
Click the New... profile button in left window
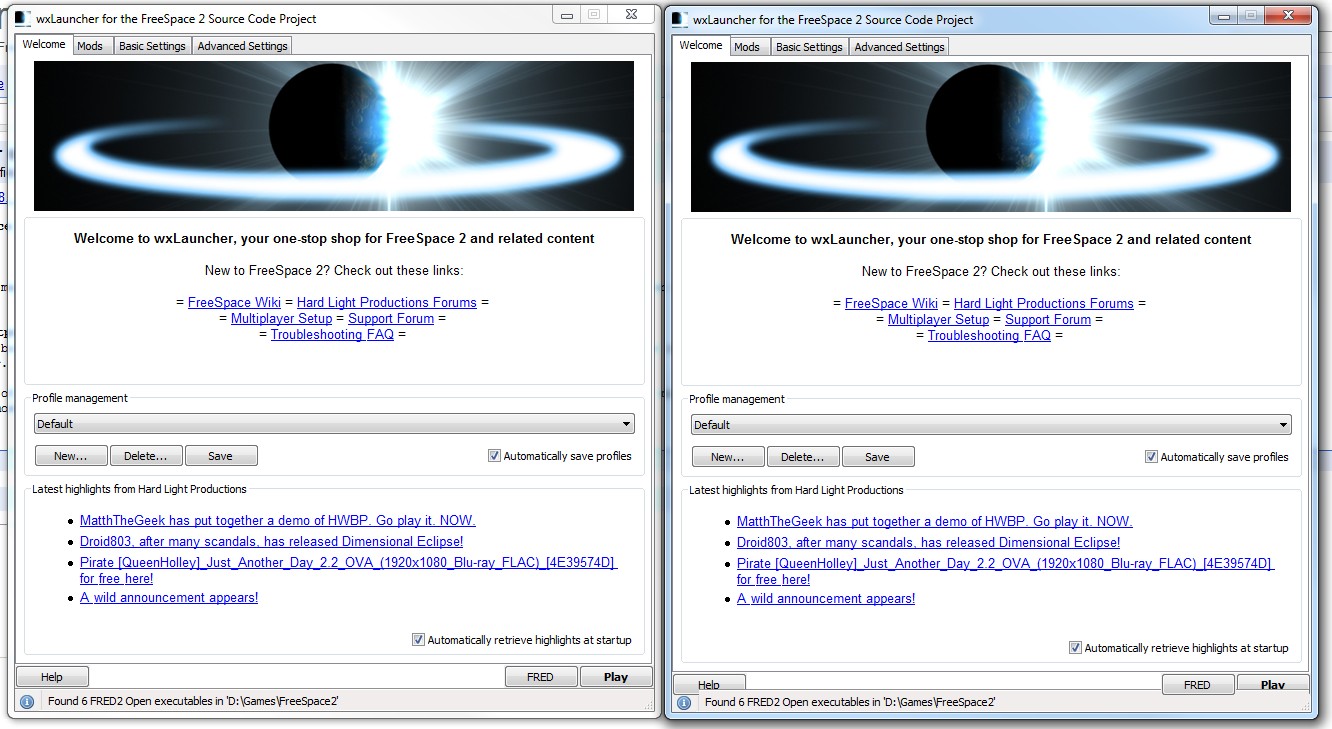[x=71, y=456]
